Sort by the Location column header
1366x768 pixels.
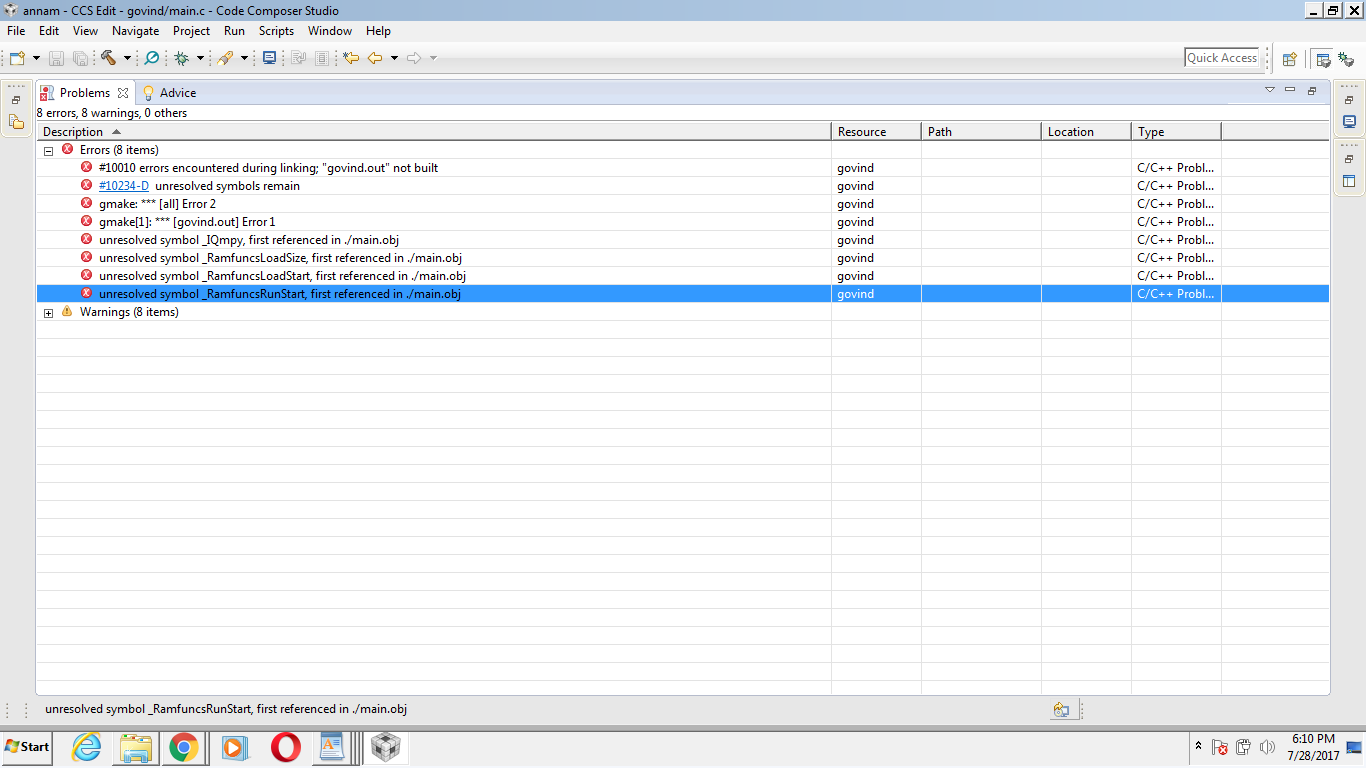click(x=1086, y=132)
